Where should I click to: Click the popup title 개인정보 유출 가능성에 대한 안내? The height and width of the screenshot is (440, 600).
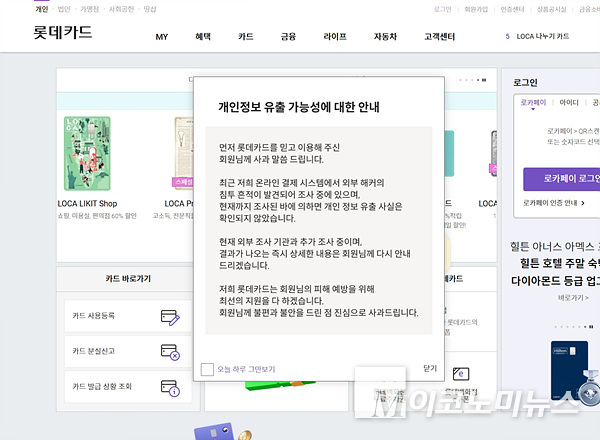click(x=299, y=107)
